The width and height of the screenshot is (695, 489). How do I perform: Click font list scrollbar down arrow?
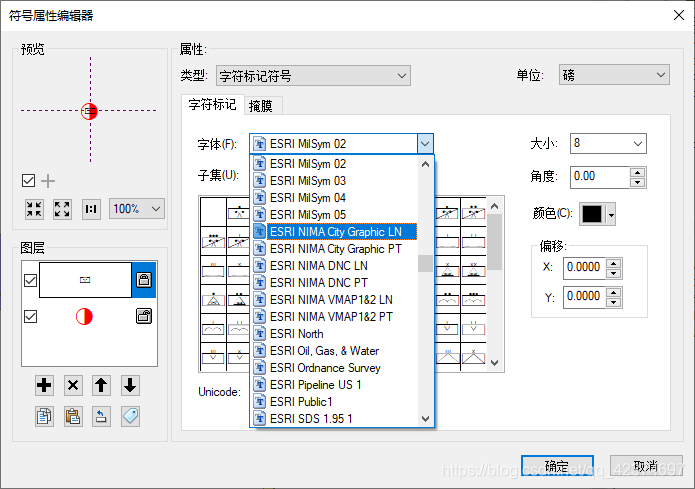click(x=425, y=419)
